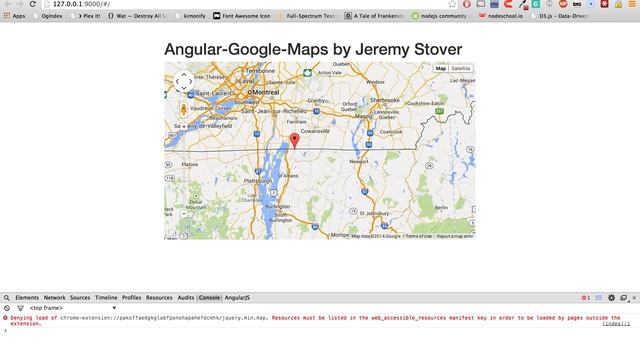Open DevTools settings gear

pos(611,298)
